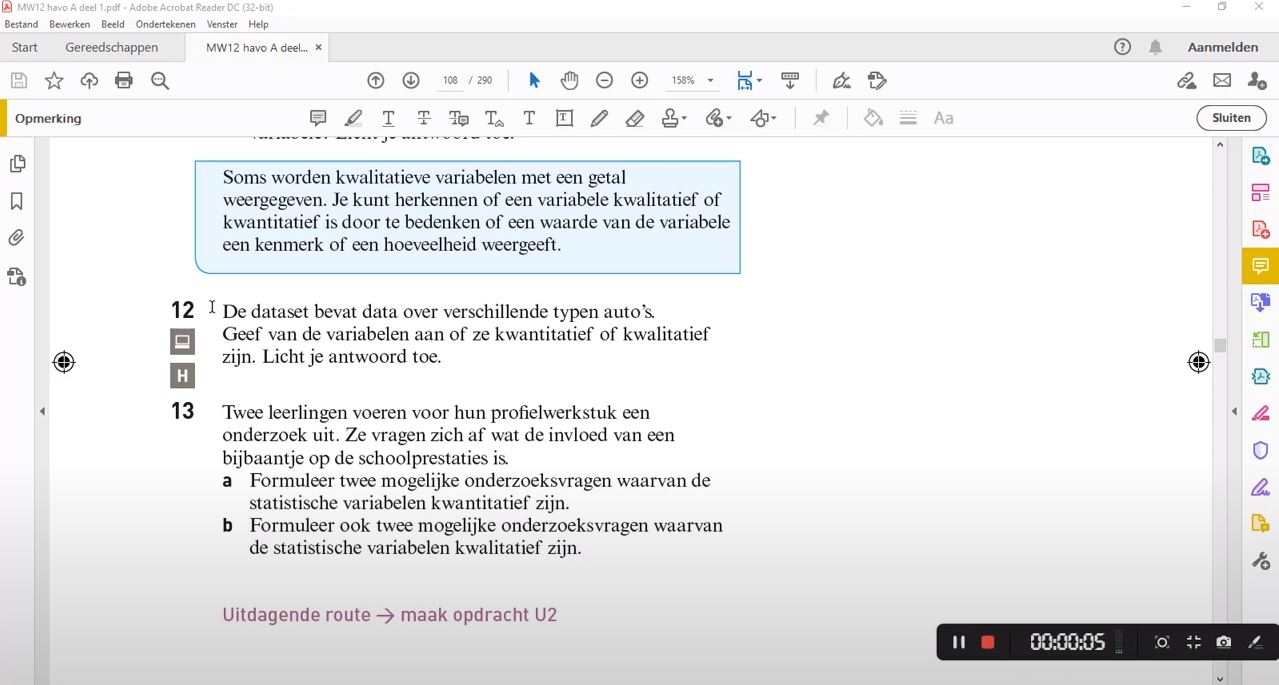This screenshot has height=685, width=1279.
Task: Close the MW12 havo A deel tab
Action: coord(319,47)
